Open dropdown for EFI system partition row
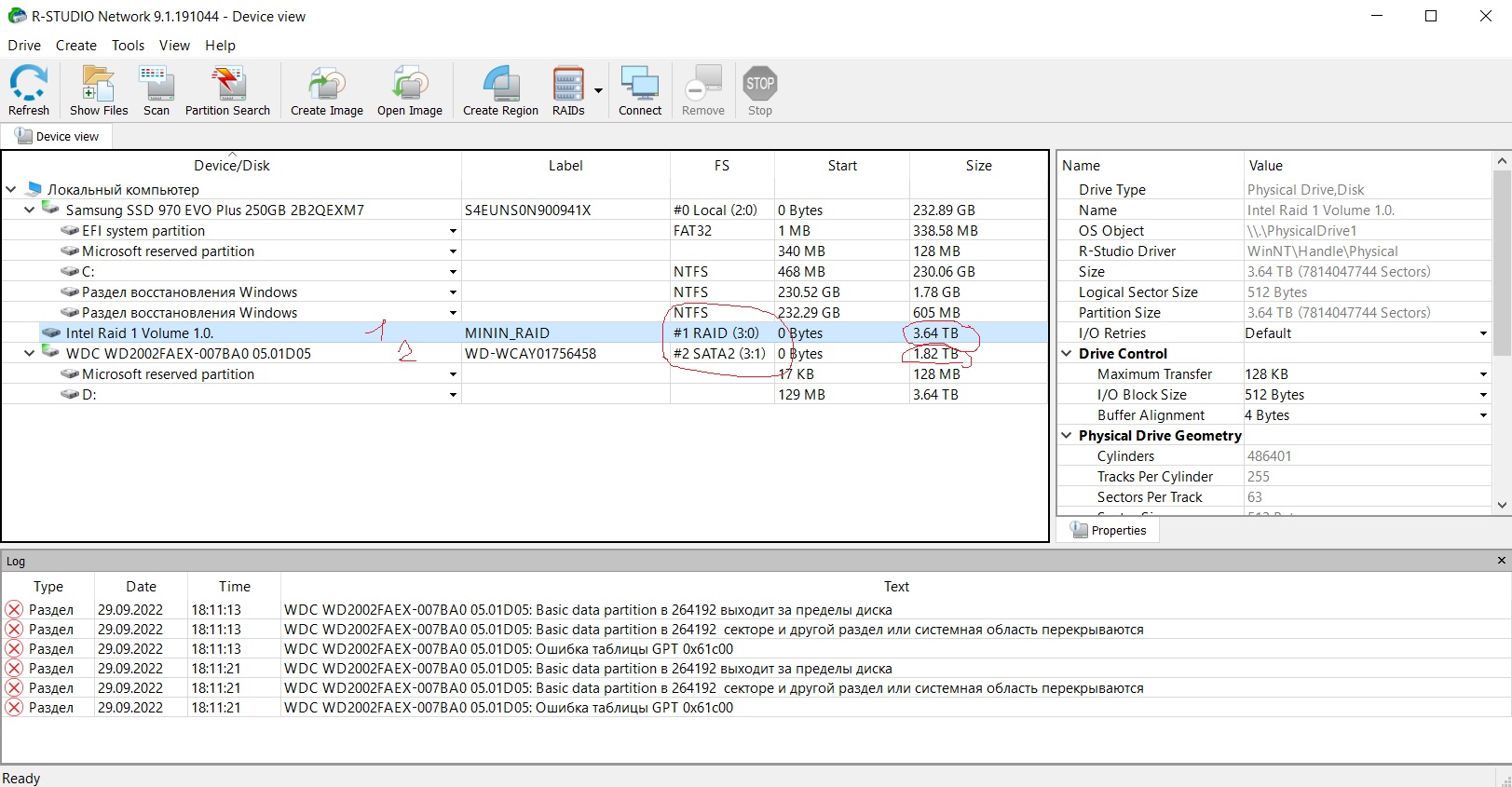Viewport: 1512px width, 787px height. (x=453, y=231)
